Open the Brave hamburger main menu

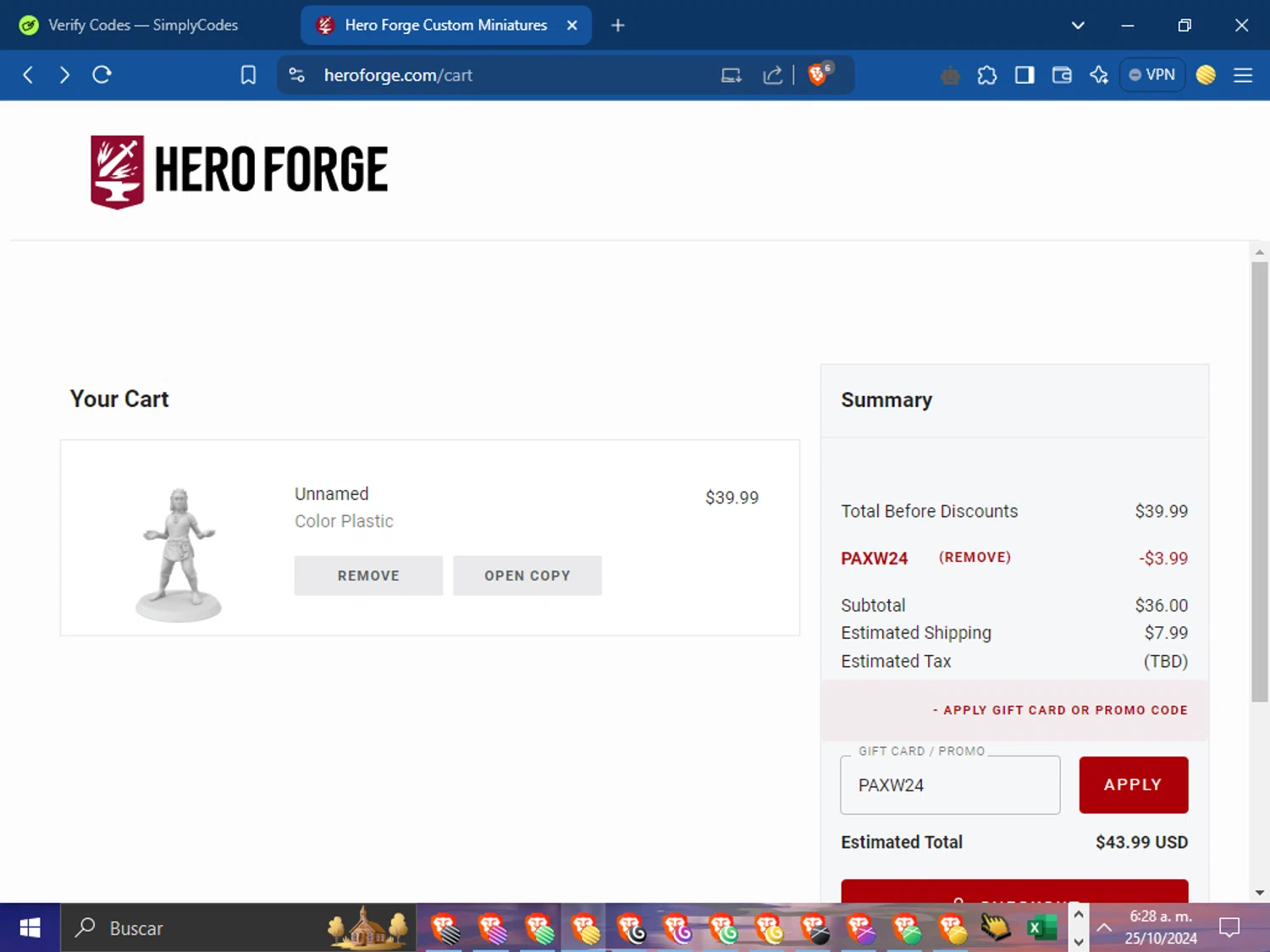pos(1243,75)
